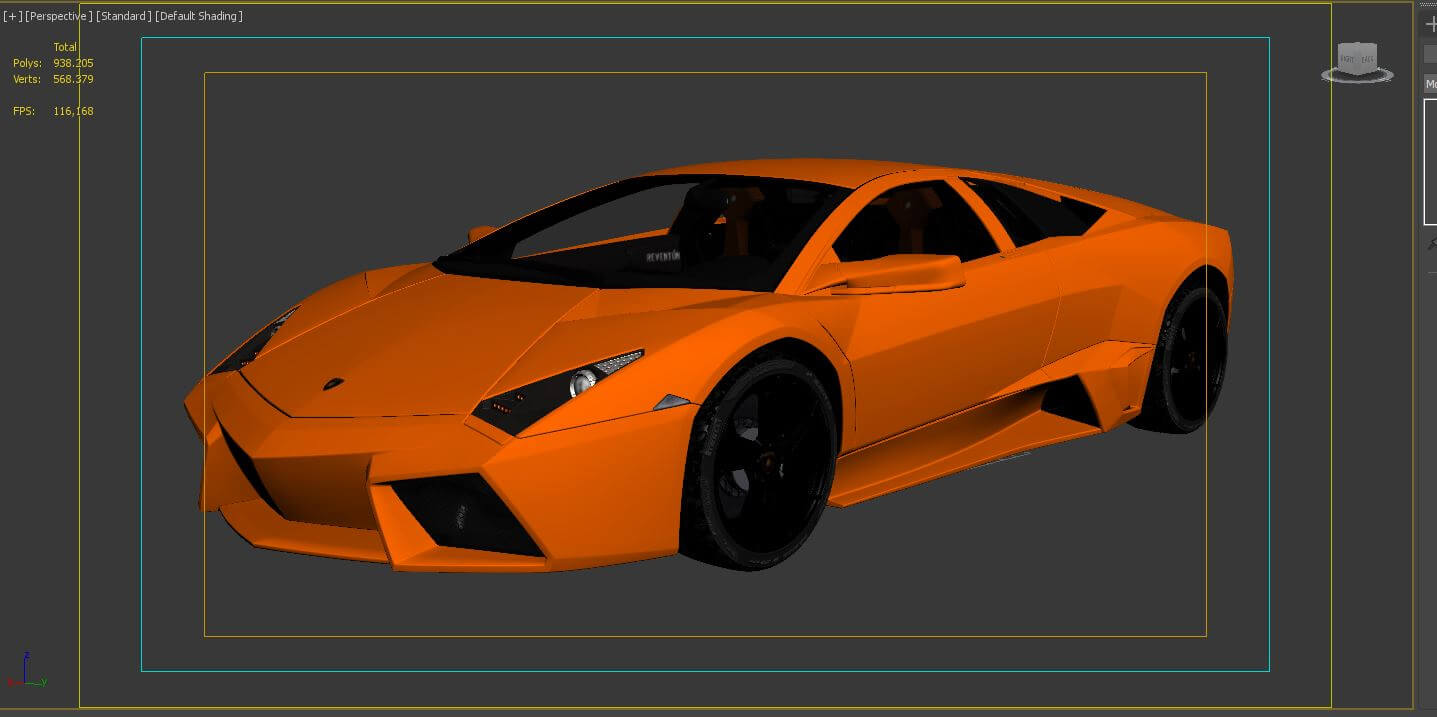Open the [Perspective] point-of-view menu
Image resolution: width=1437 pixels, height=717 pixels.
coord(59,16)
